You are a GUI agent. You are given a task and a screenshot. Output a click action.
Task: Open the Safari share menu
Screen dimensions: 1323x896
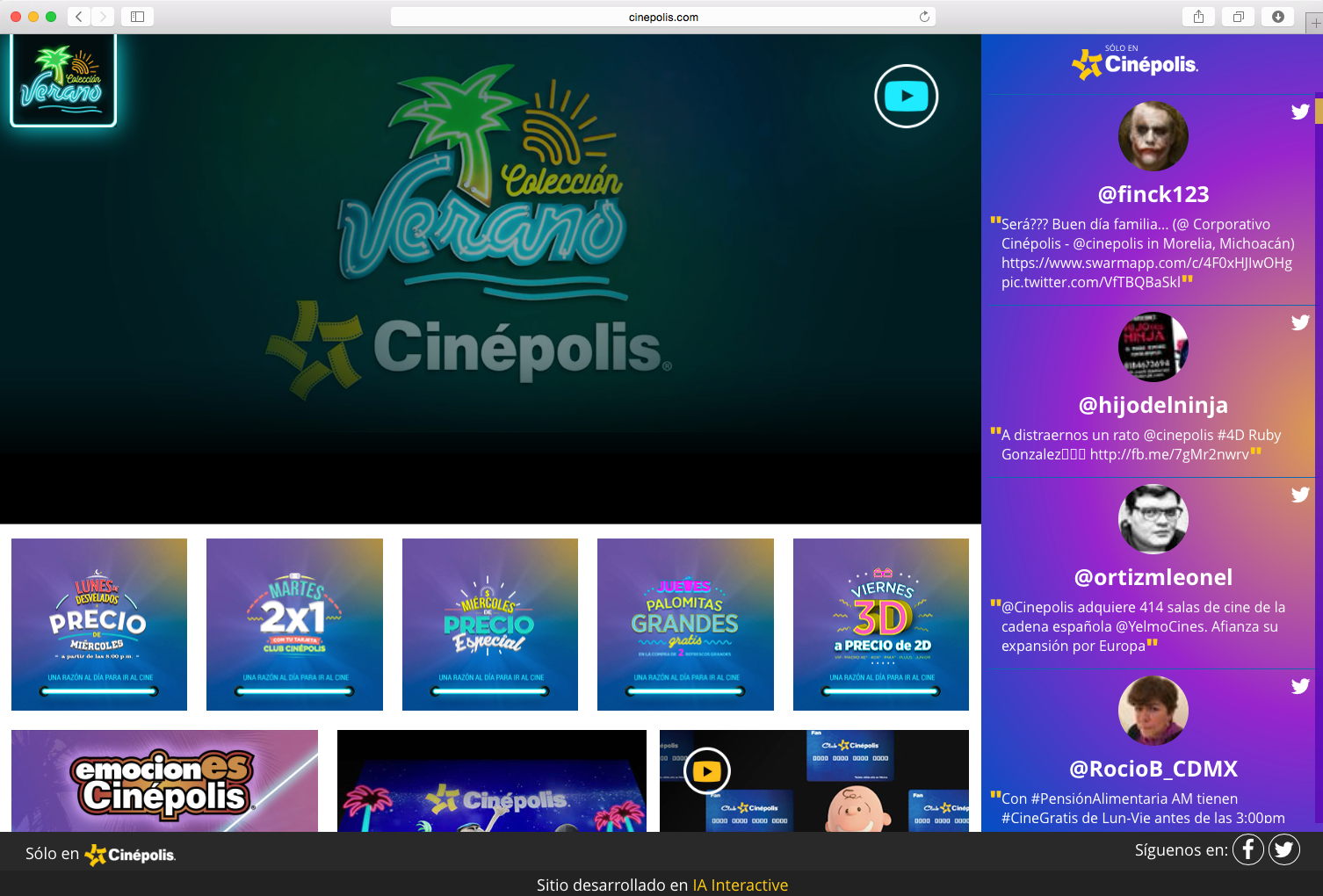point(1198,16)
